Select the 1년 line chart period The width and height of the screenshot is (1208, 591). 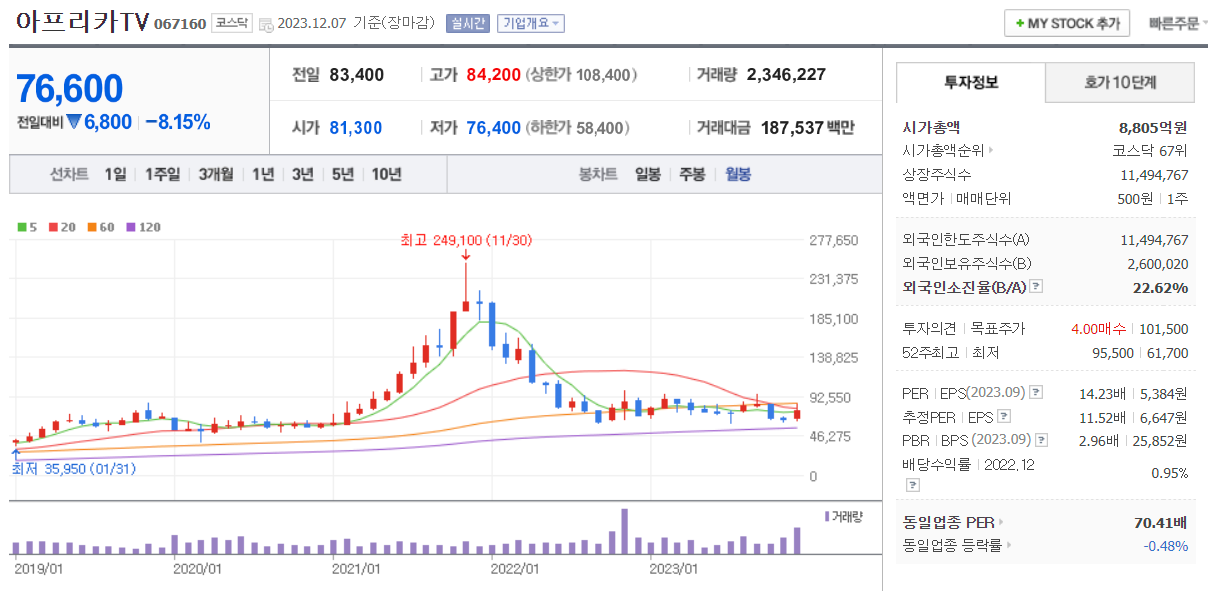pos(263,174)
